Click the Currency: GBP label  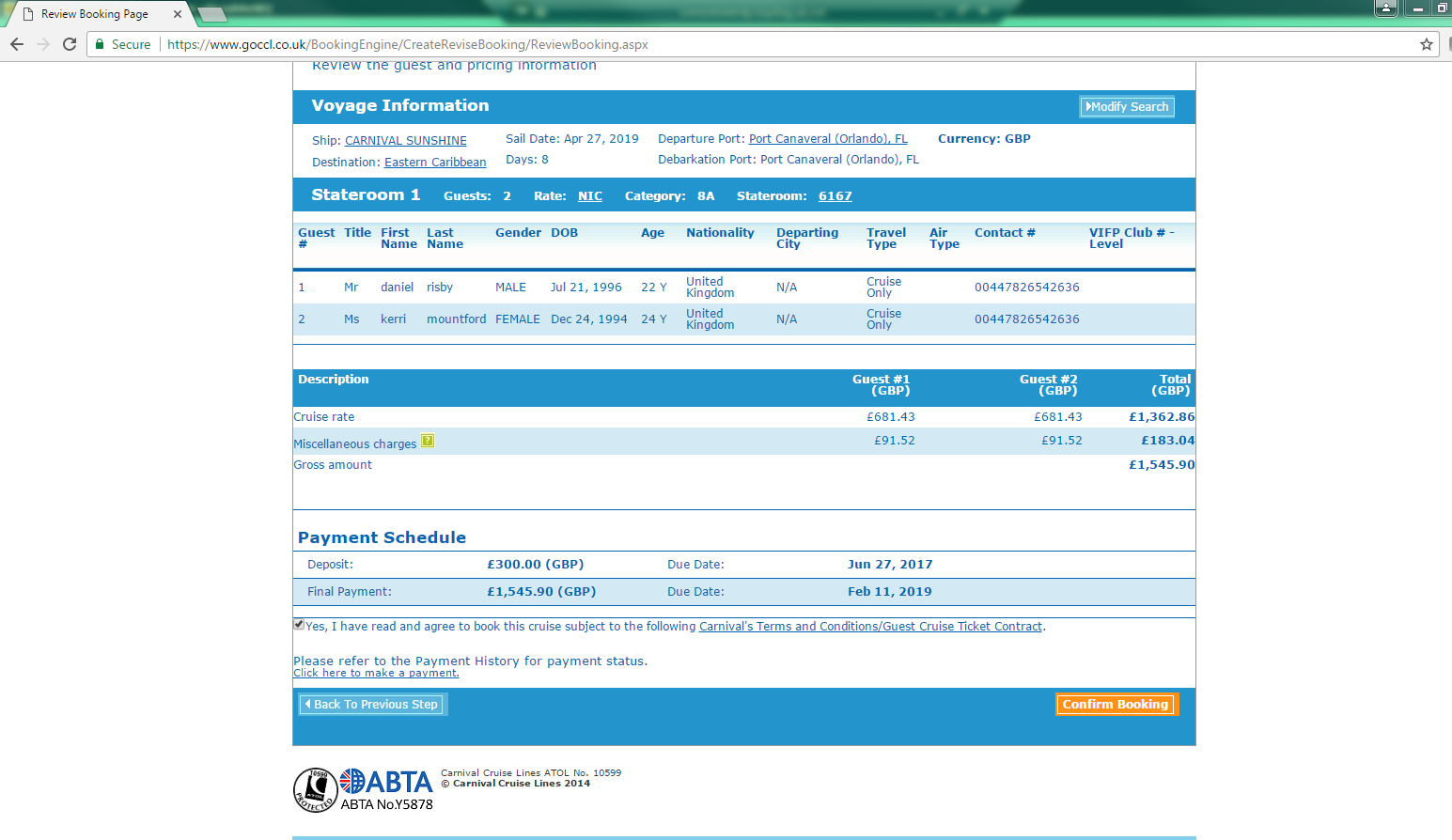pyautogui.click(x=984, y=139)
